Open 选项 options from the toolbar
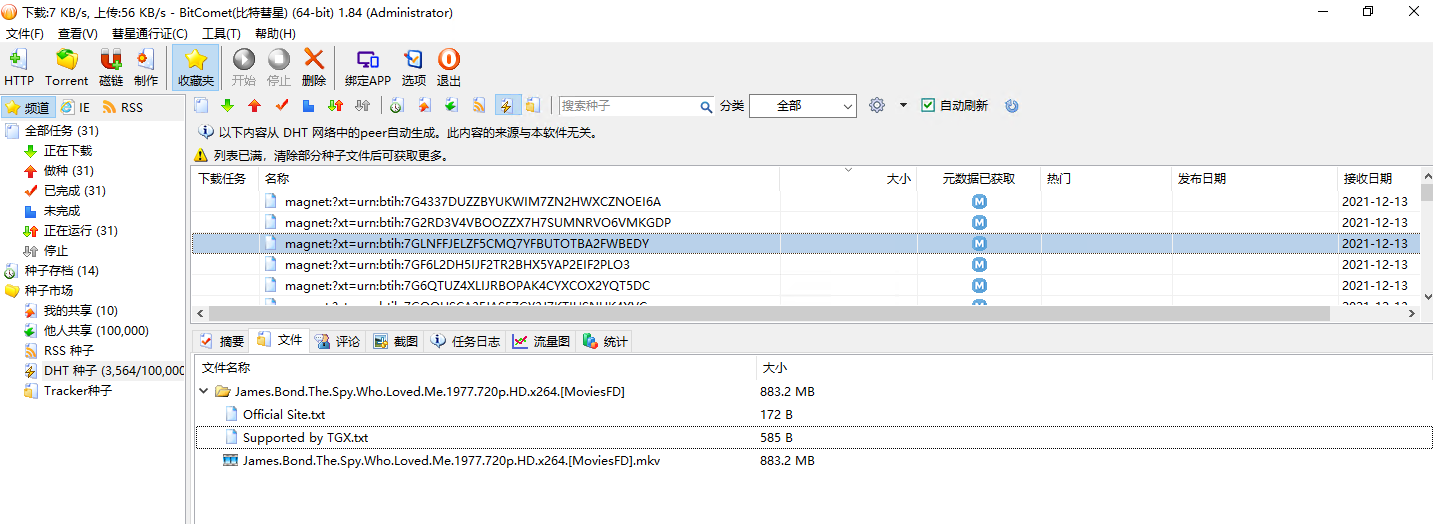The width and height of the screenshot is (1433, 524). [414, 68]
